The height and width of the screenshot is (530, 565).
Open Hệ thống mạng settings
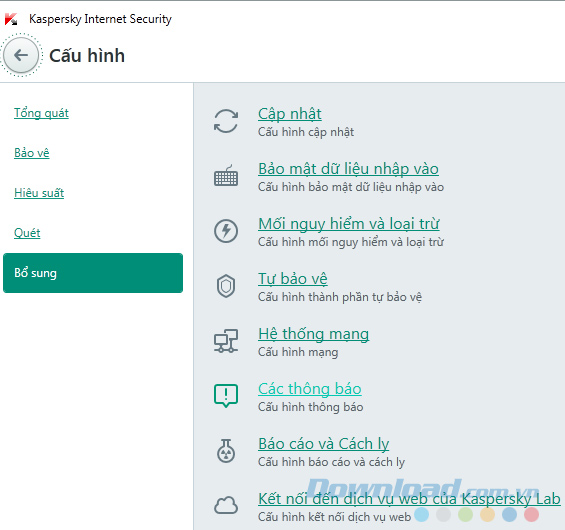[313, 334]
